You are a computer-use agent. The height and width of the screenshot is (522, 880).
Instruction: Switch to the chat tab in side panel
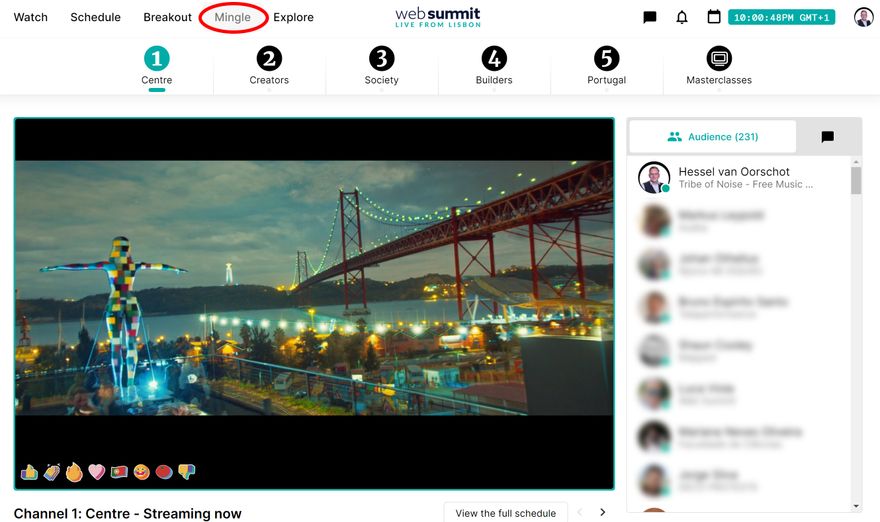827,137
